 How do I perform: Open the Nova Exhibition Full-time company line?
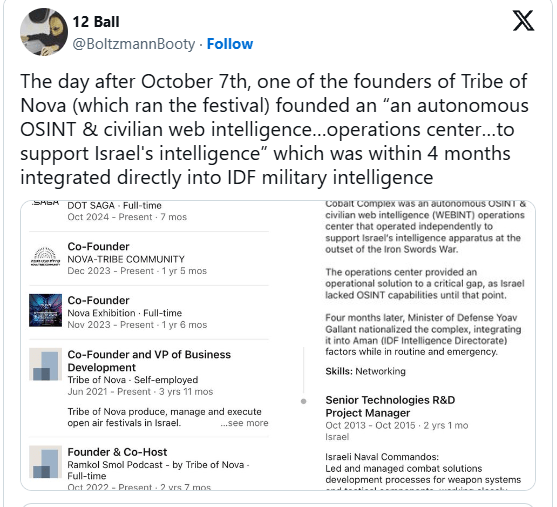coord(125,313)
